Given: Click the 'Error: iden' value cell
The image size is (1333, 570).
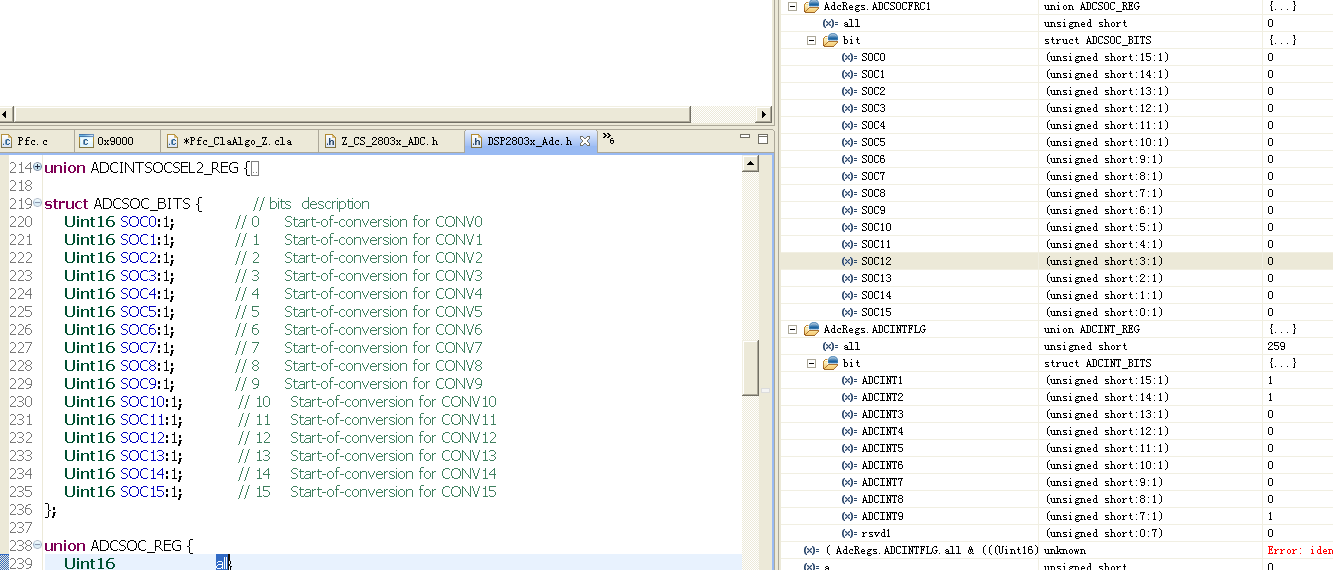Looking at the screenshot, I should click(1299, 550).
